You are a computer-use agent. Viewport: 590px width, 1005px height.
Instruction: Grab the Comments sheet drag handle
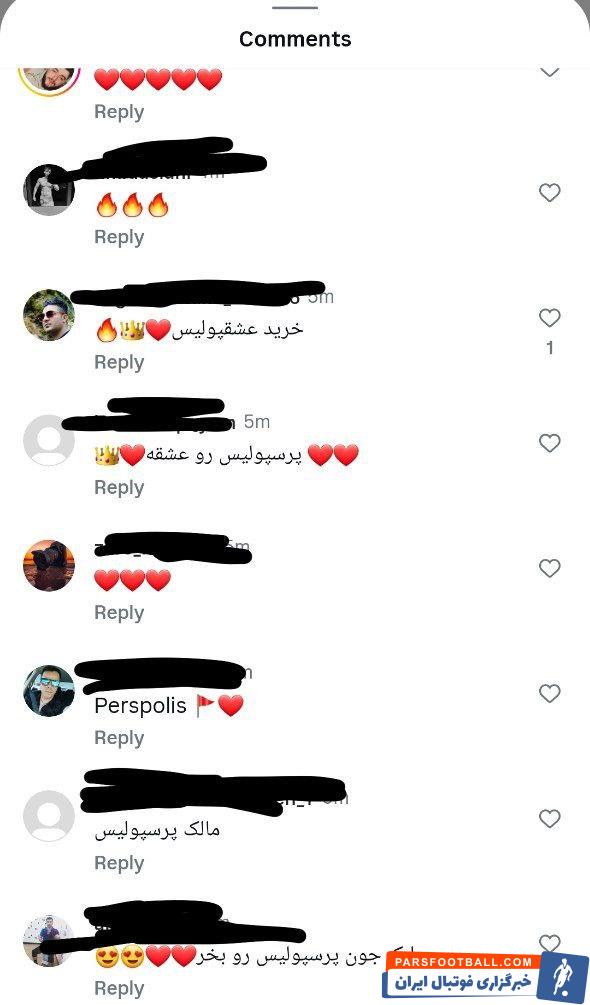point(295,7)
